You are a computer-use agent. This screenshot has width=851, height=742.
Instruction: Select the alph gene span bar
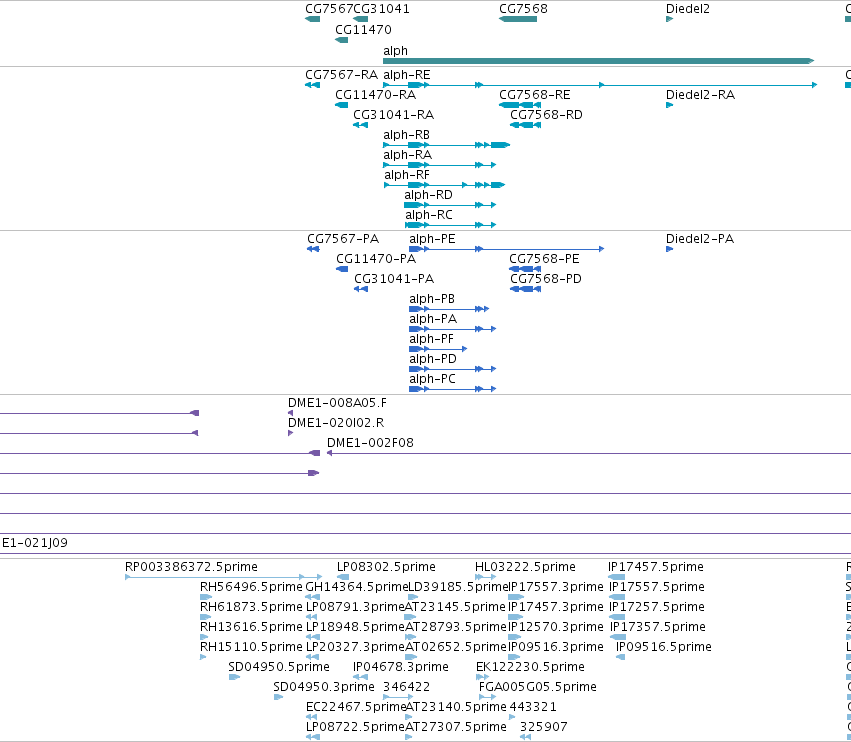[599, 61]
